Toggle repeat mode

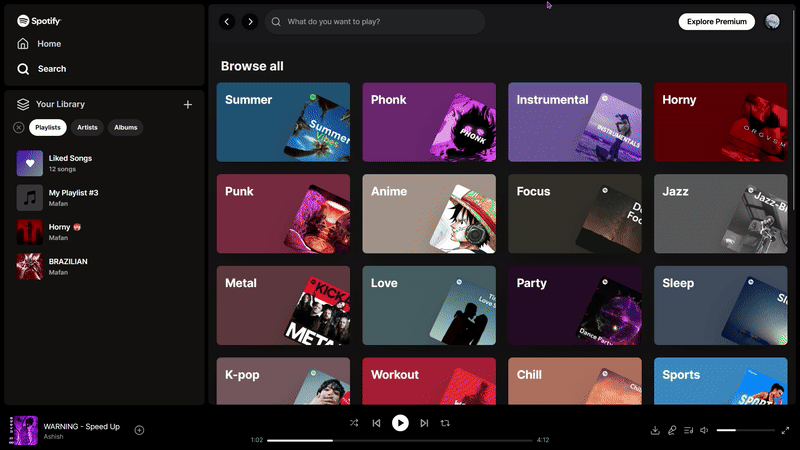445,423
